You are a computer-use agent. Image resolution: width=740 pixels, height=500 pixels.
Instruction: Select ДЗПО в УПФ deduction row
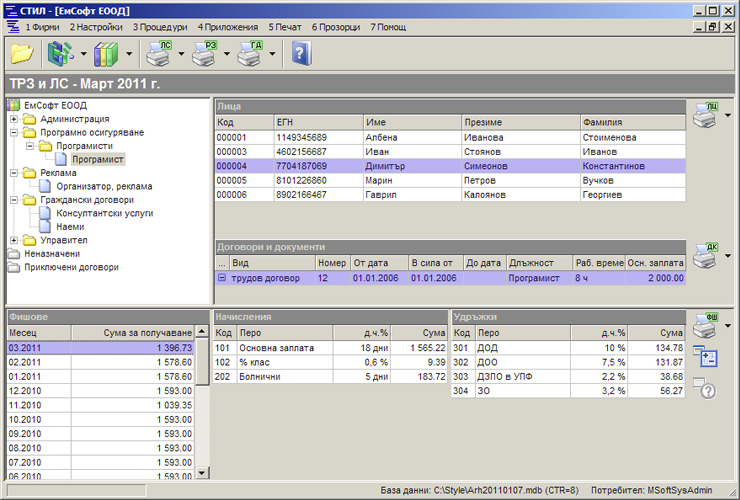[x=568, y=376]
